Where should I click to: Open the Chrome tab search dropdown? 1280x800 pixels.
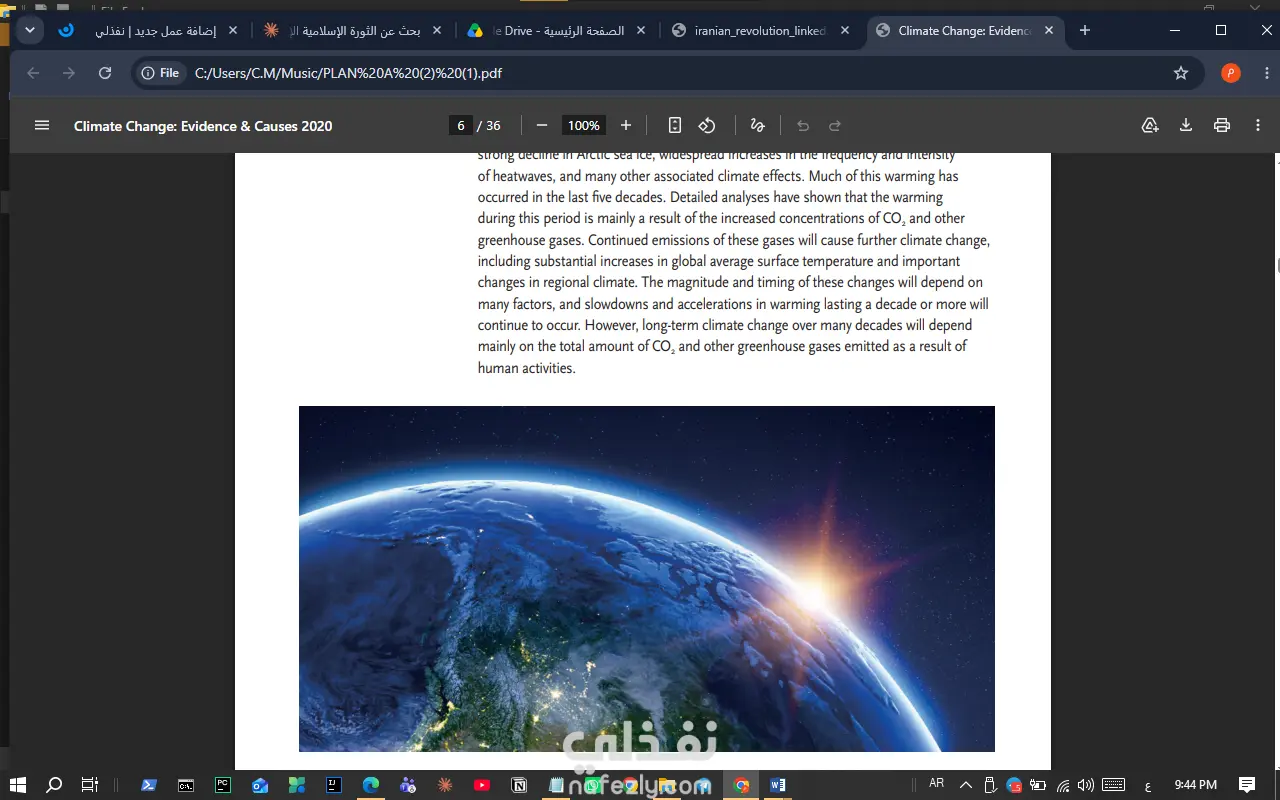[x=30, y=30]
